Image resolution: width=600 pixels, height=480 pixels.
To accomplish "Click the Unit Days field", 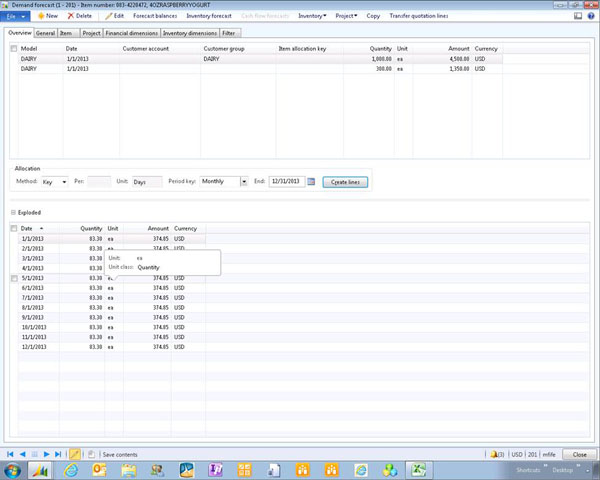I will 147,182.
